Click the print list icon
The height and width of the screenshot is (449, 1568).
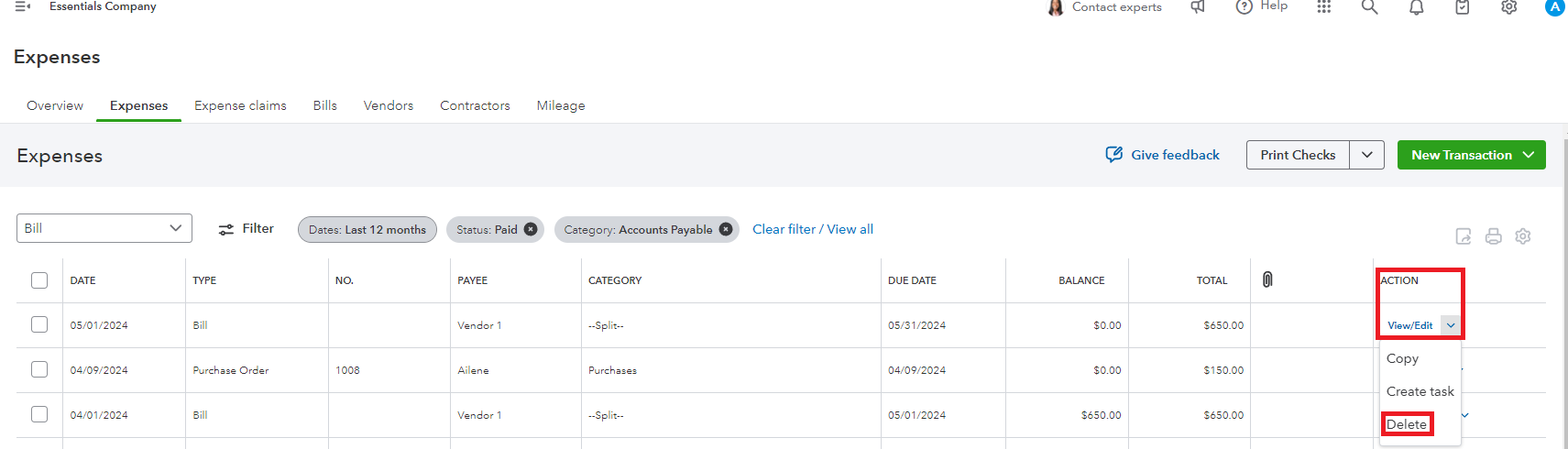point(1493,236)
